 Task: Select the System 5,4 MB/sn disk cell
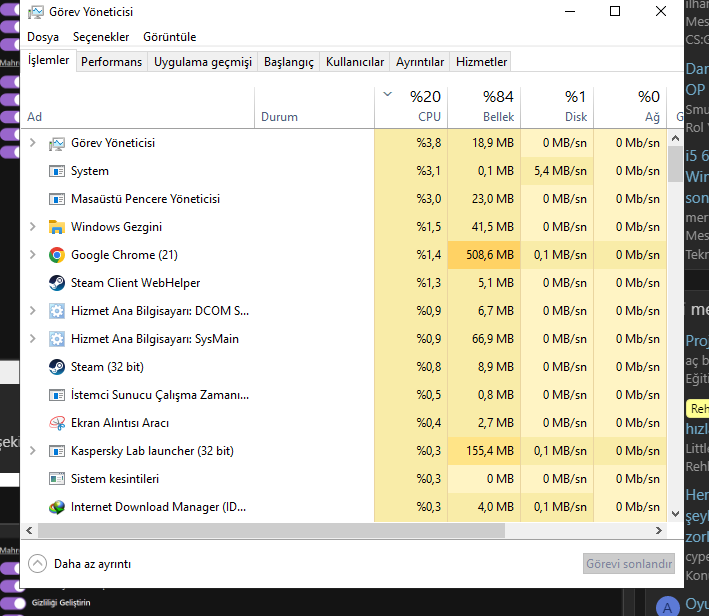click(557, 171)
